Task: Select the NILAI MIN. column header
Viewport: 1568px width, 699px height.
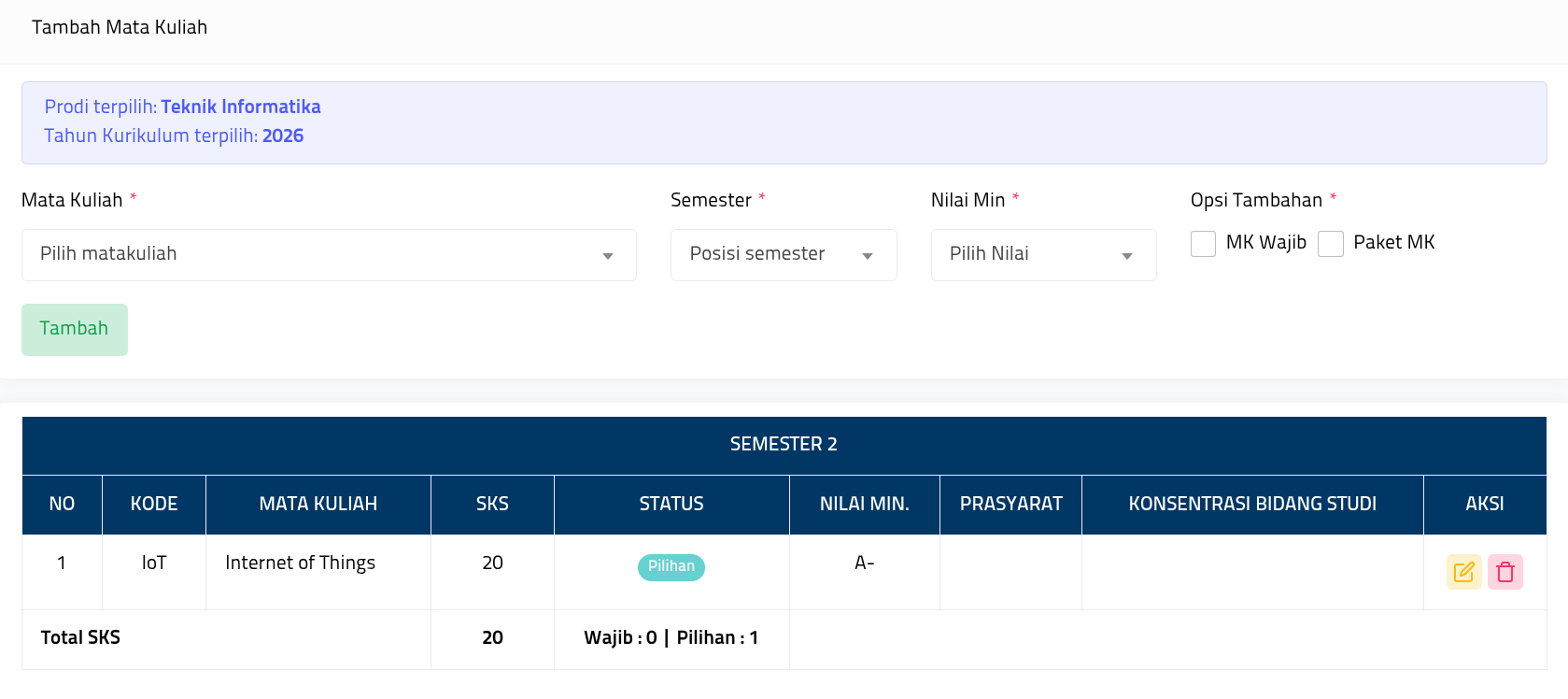Action: tap(864, 505)
